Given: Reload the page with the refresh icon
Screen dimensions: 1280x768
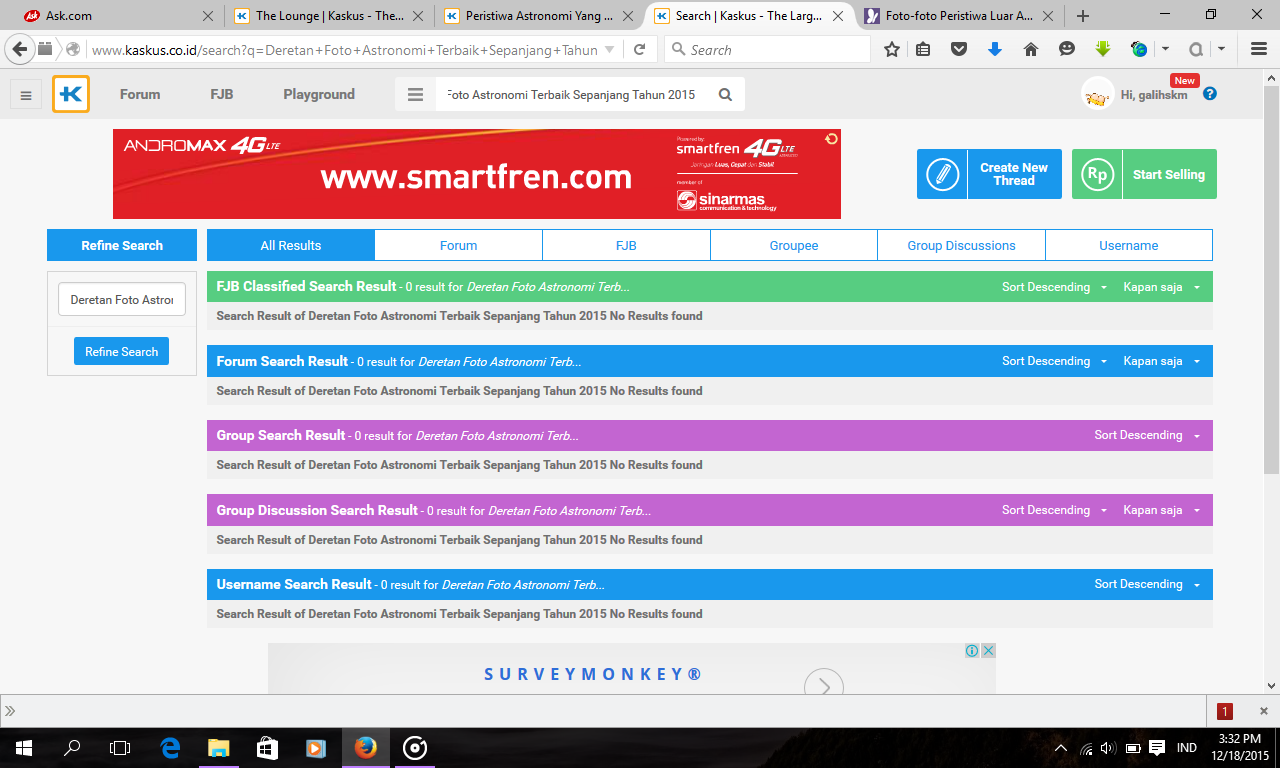Looking at the screenshot, I should pos(640,49).
